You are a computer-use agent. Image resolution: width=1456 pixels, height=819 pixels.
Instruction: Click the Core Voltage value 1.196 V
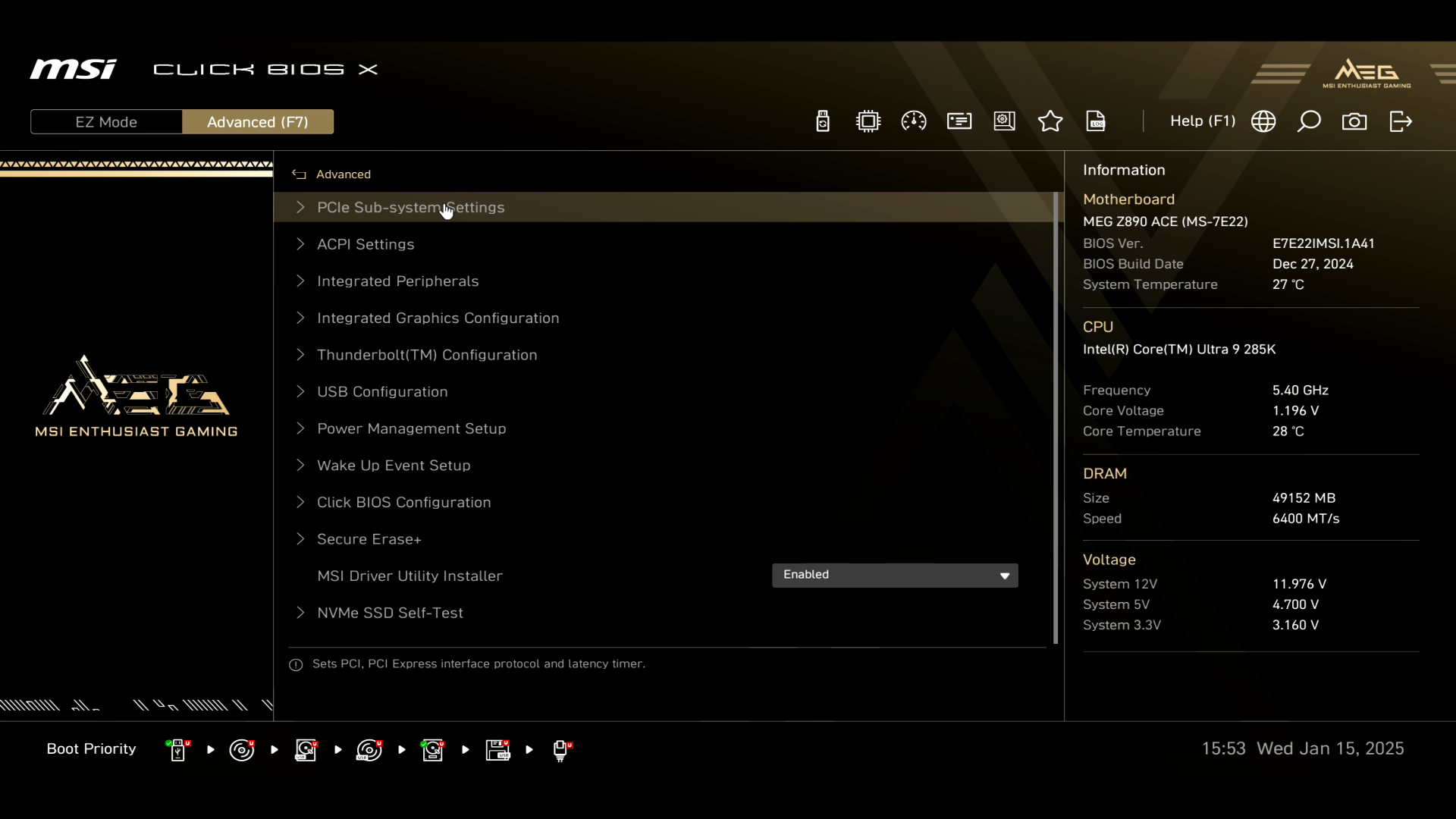1295,410
